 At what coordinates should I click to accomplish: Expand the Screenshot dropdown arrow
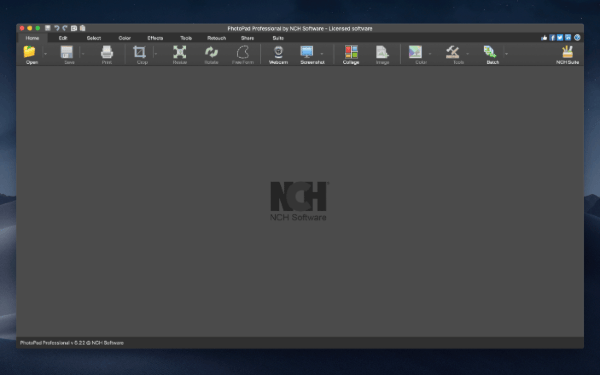pyautogui.click(x=321, y=54)
